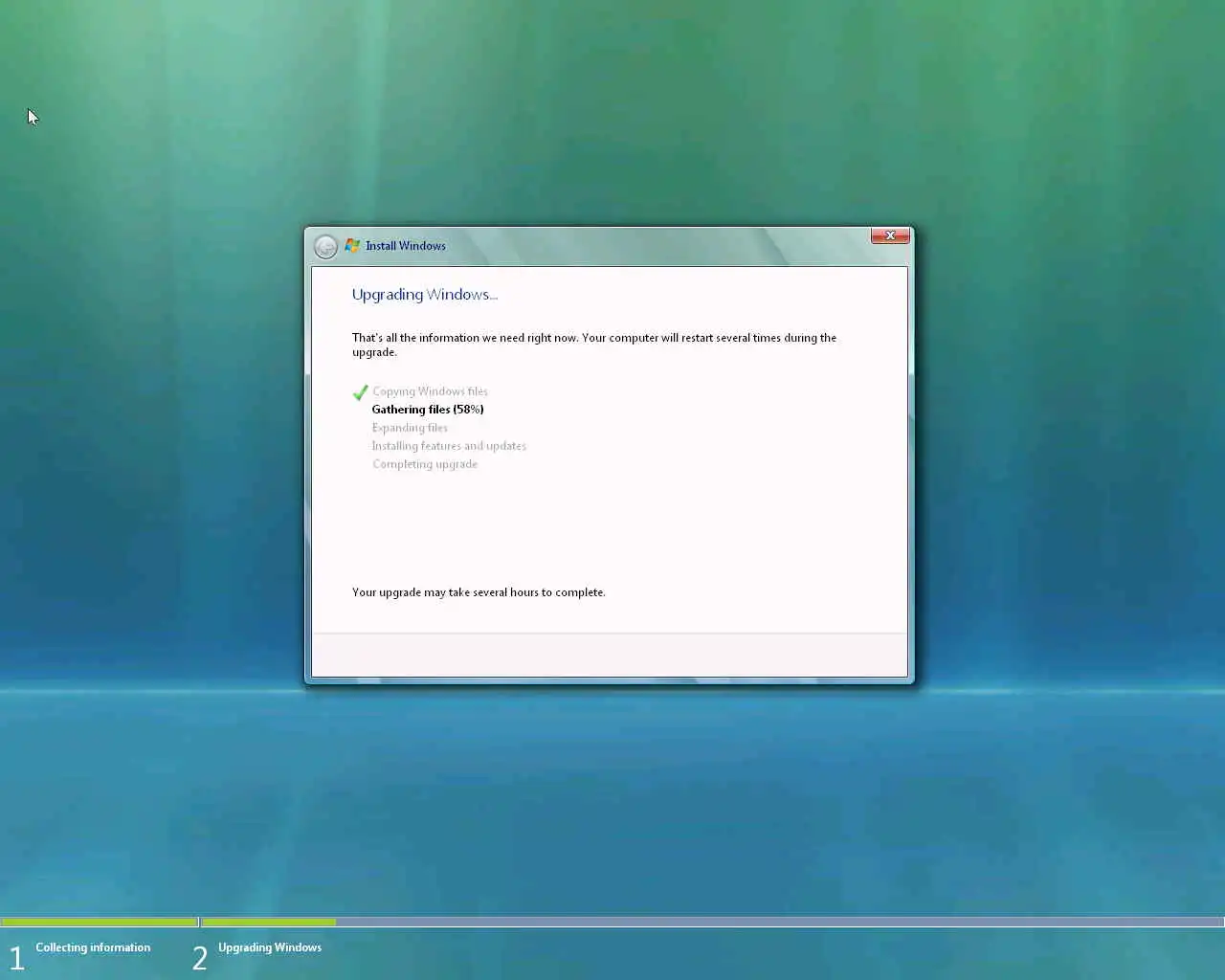Click 'Expanding files' step
This screenshot has height=980, width=1225.
point(410,428)
